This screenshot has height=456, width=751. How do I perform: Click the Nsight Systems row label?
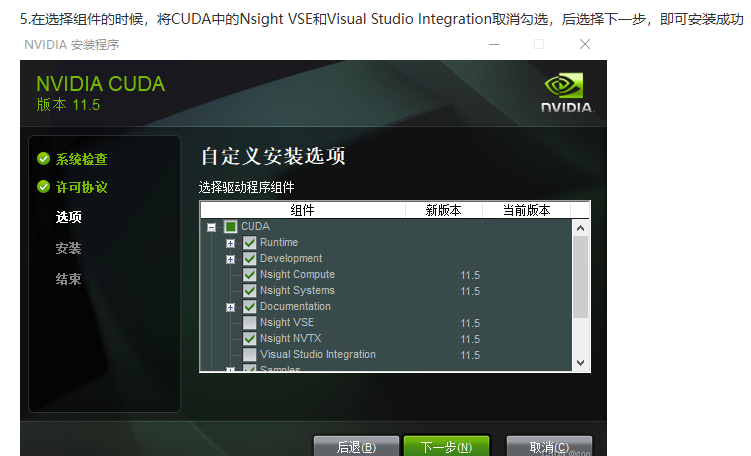297,290
